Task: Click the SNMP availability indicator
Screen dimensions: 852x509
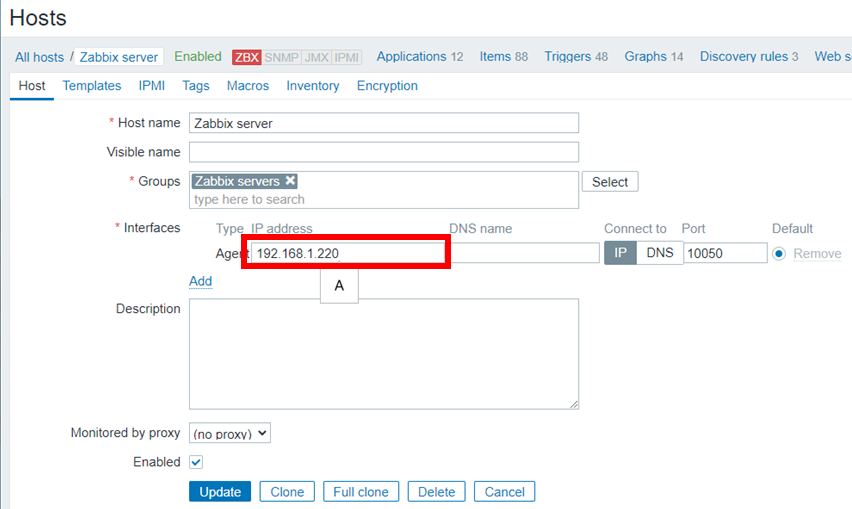Action: click(x=281, y=57)
